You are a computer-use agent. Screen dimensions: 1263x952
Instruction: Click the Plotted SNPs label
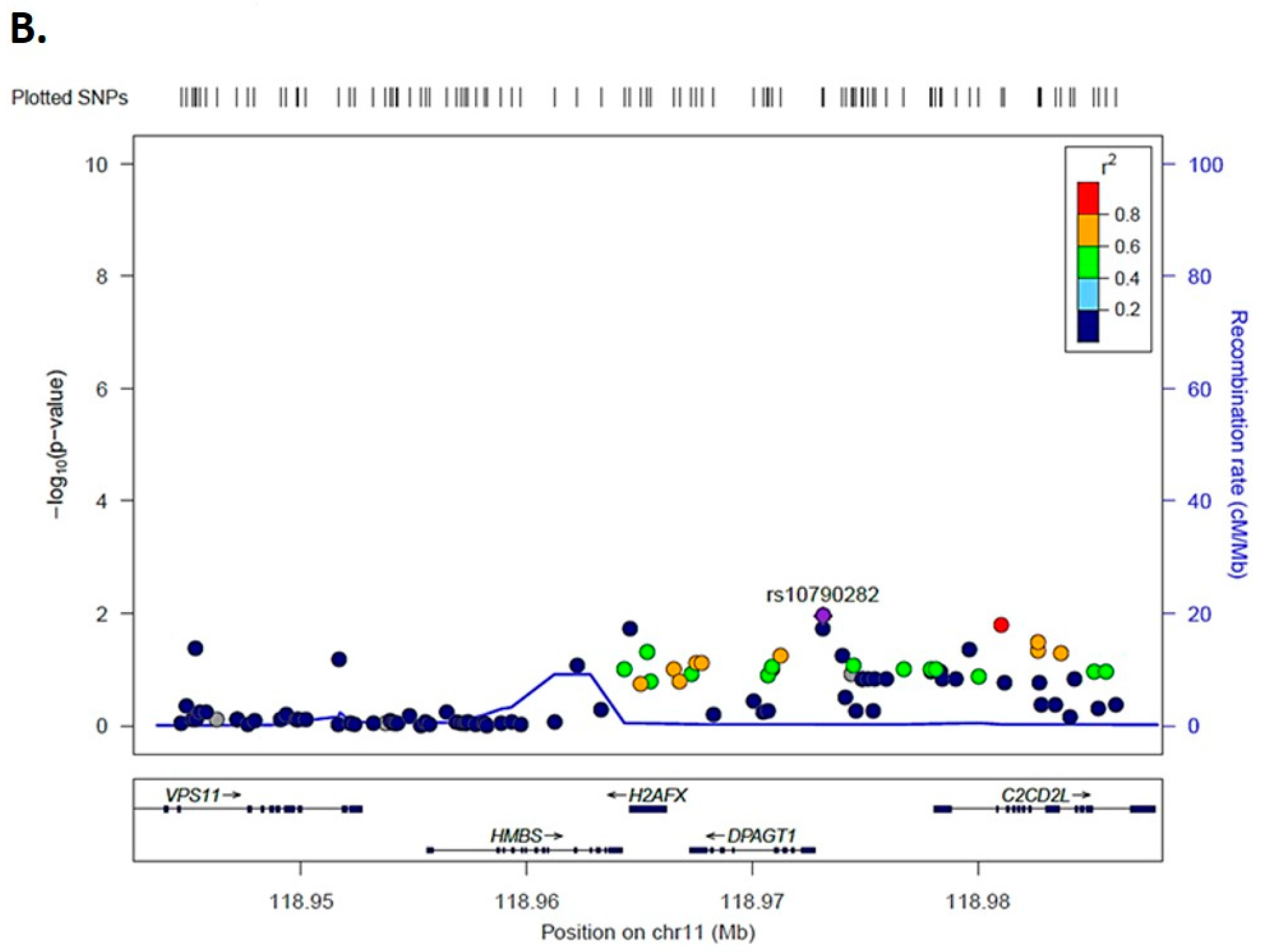click(x=70, y=98)
